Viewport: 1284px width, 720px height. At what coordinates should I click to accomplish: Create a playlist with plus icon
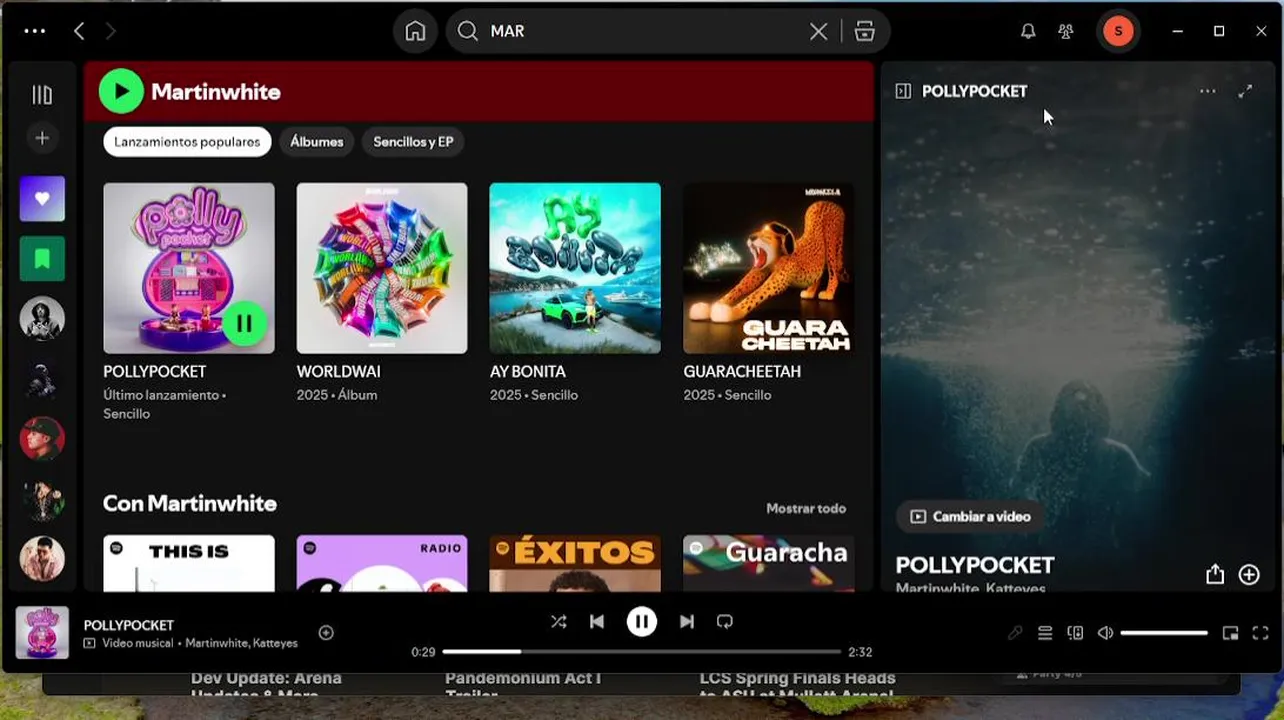tap(42, 138)
